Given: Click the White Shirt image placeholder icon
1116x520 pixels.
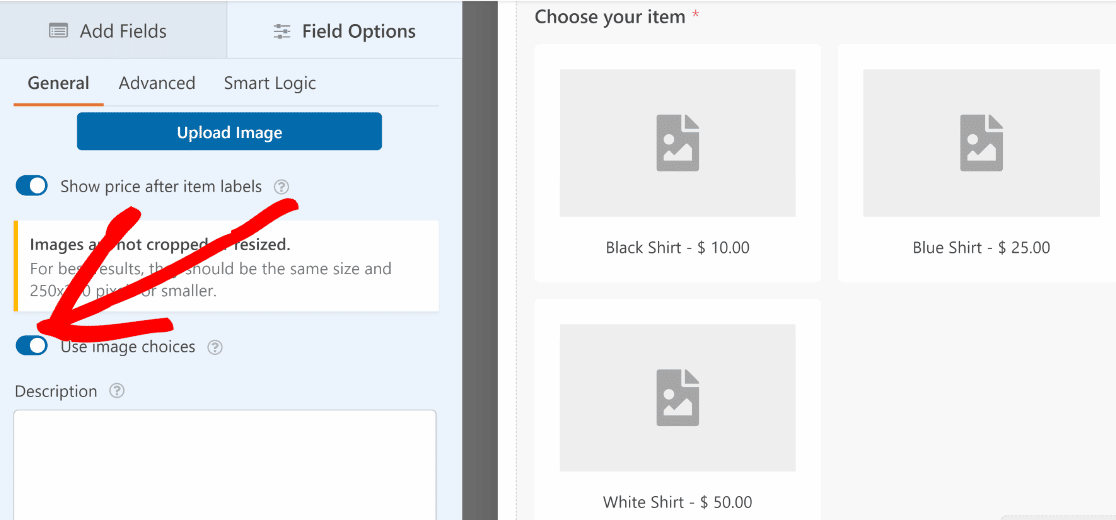Looking at the screenshot, I should (678, 398).
